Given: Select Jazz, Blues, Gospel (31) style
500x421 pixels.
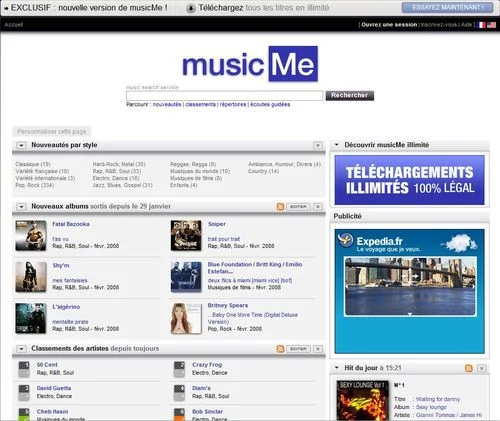Looking at the screenshot, I should pyautogui.click(x=122, y=185).
